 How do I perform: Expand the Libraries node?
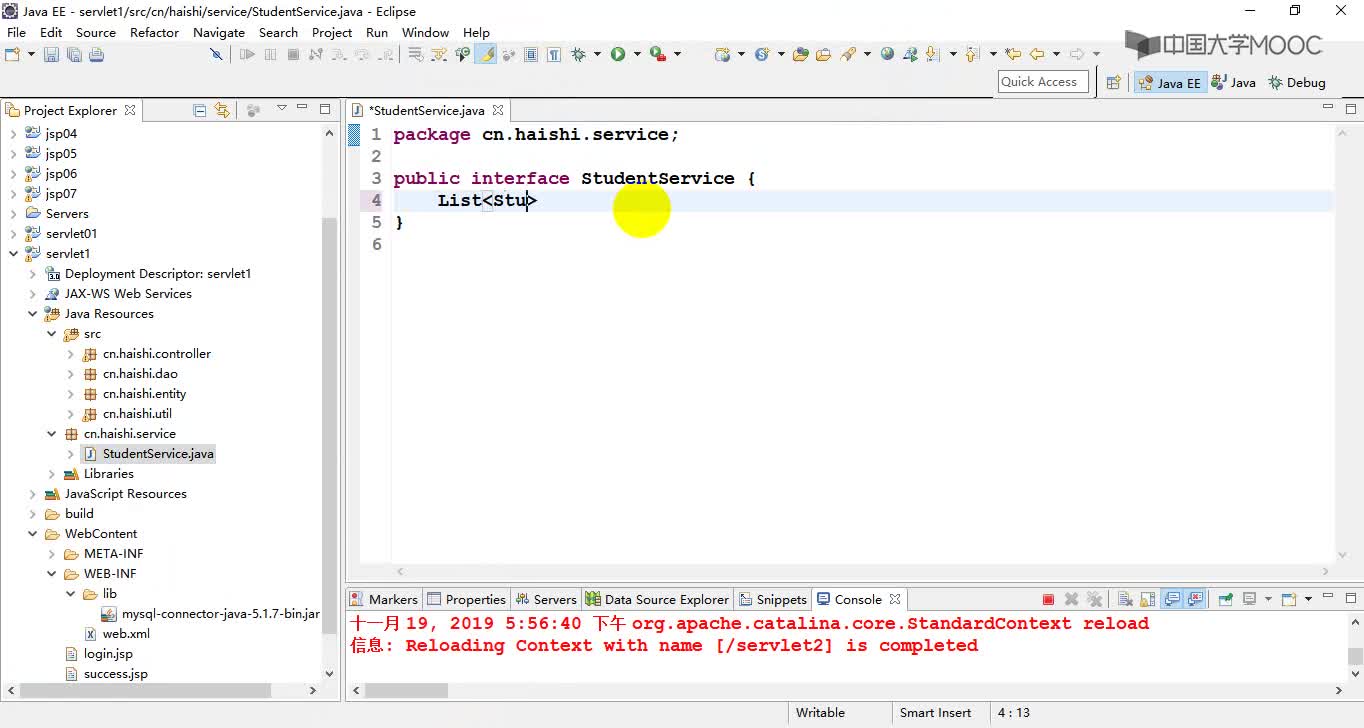[51, 474]
